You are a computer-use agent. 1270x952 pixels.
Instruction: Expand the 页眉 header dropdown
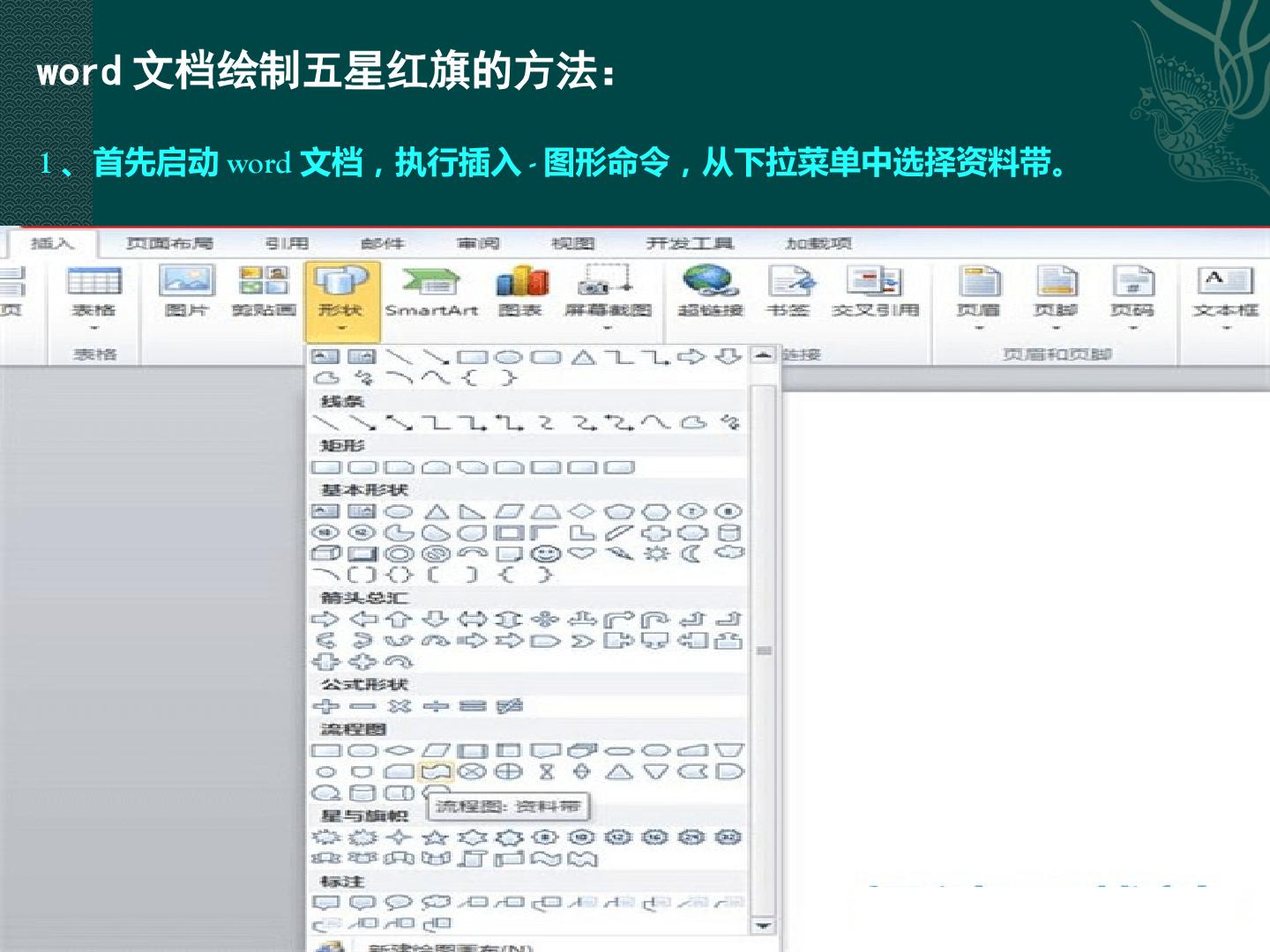coord(979,300)
